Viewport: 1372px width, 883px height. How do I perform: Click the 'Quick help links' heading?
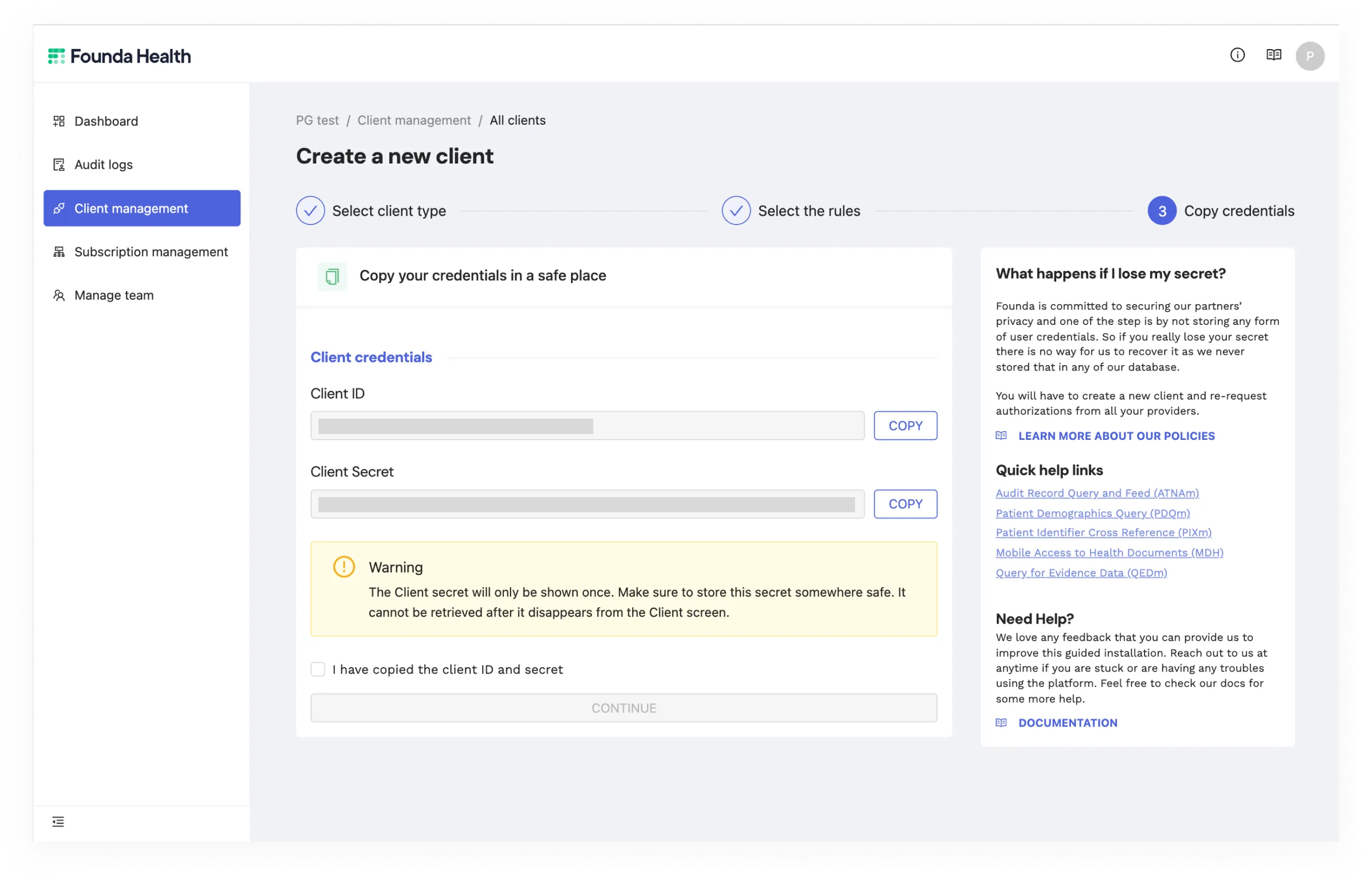1049,470
